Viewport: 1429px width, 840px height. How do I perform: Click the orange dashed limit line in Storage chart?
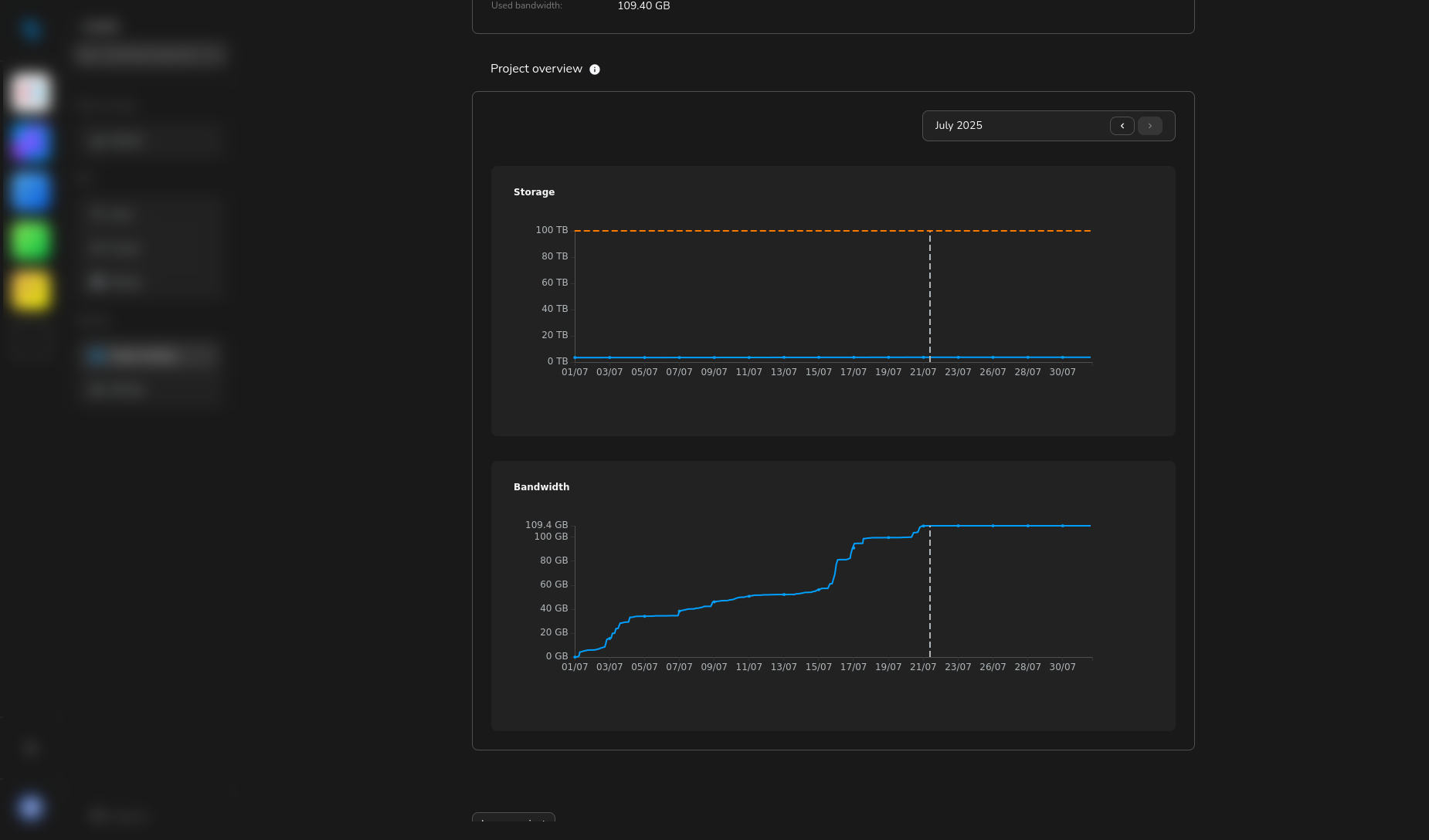click(x=833, y=231)
